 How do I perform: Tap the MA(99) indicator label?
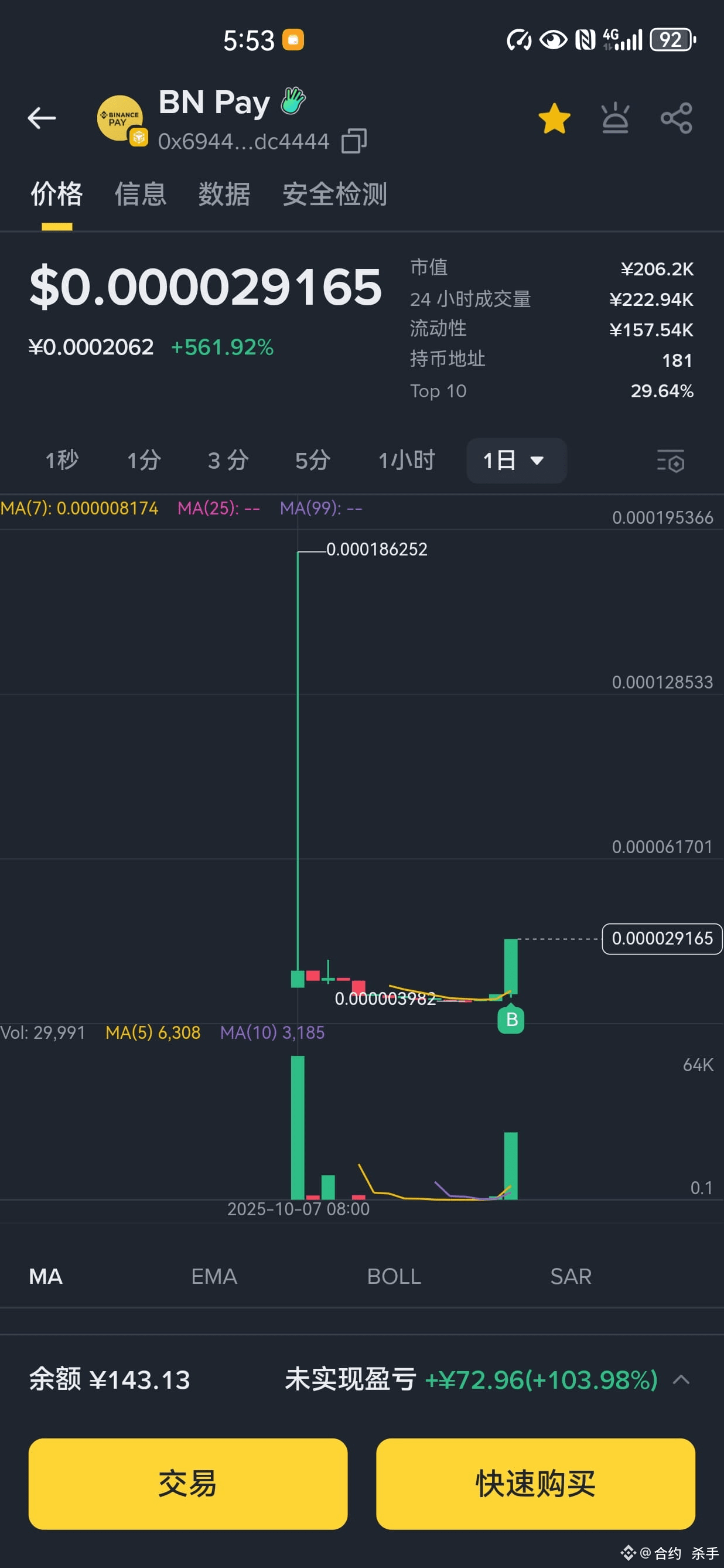click(x=320, y=508)
